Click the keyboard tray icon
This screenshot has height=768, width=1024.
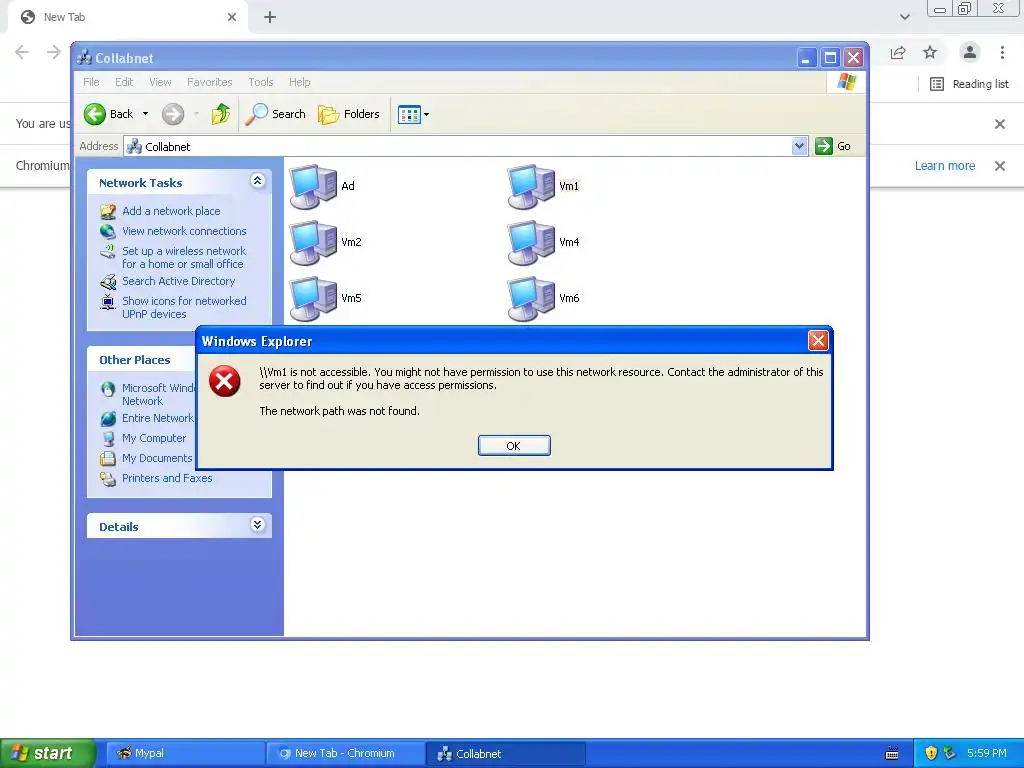891,754
